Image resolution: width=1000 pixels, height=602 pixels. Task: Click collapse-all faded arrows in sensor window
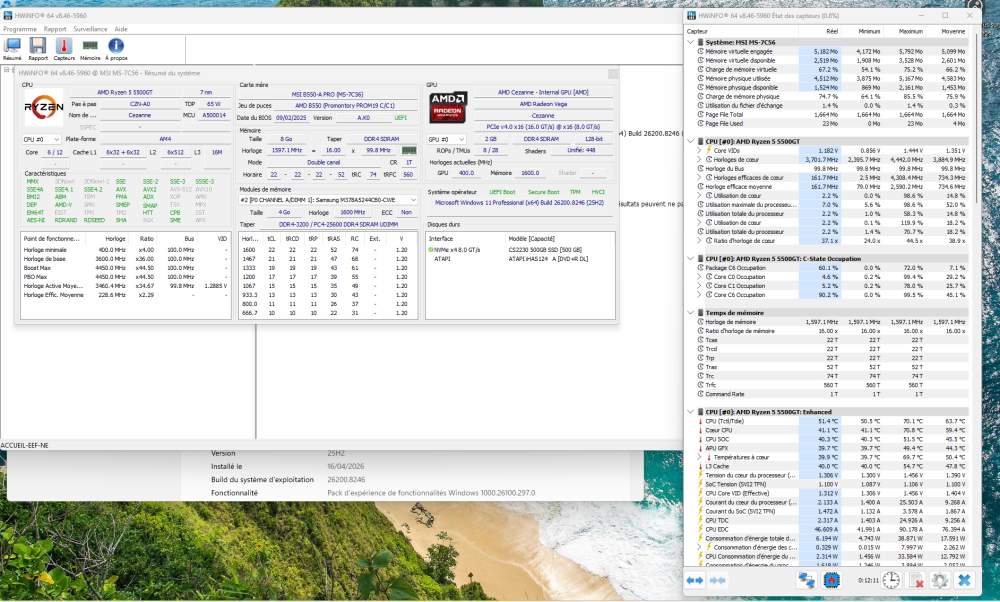pyautogui.click(x=717, y=580)
